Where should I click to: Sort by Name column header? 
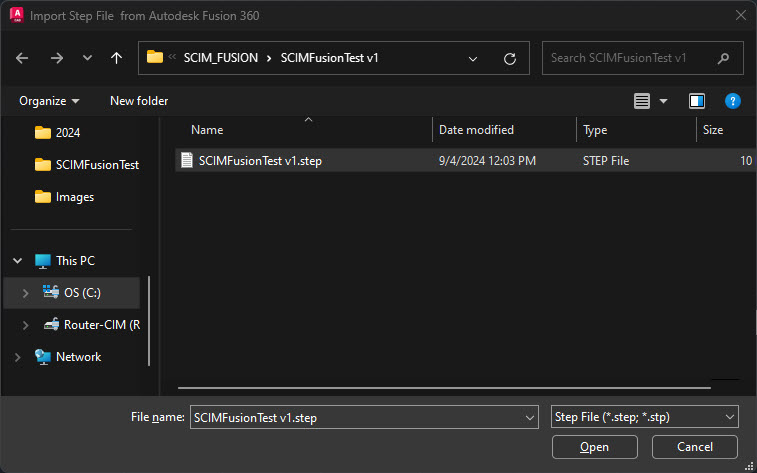[x=207, y=130]
